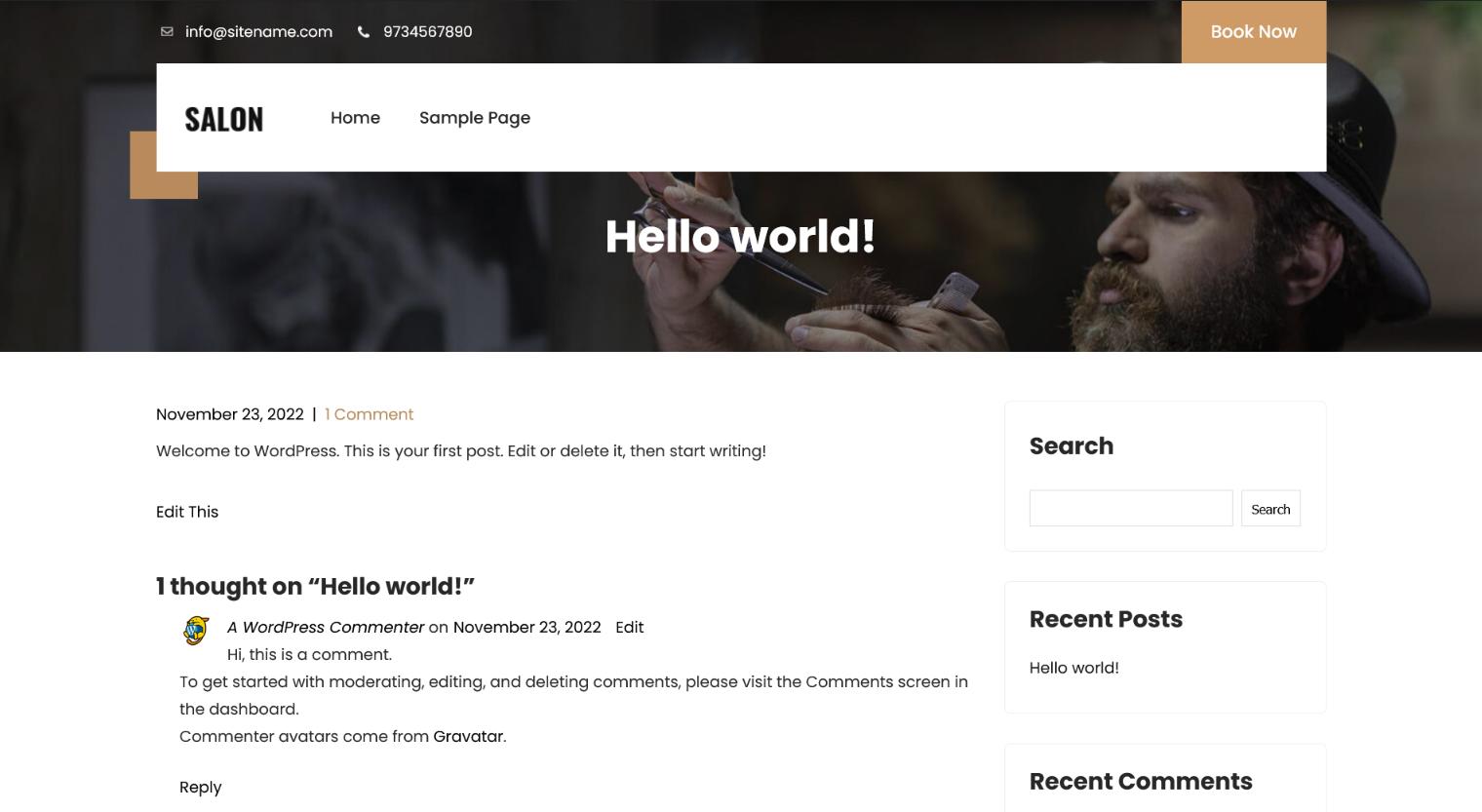Click the 9734567890 phone number
1482x812 pixels.
click(428, 32)
